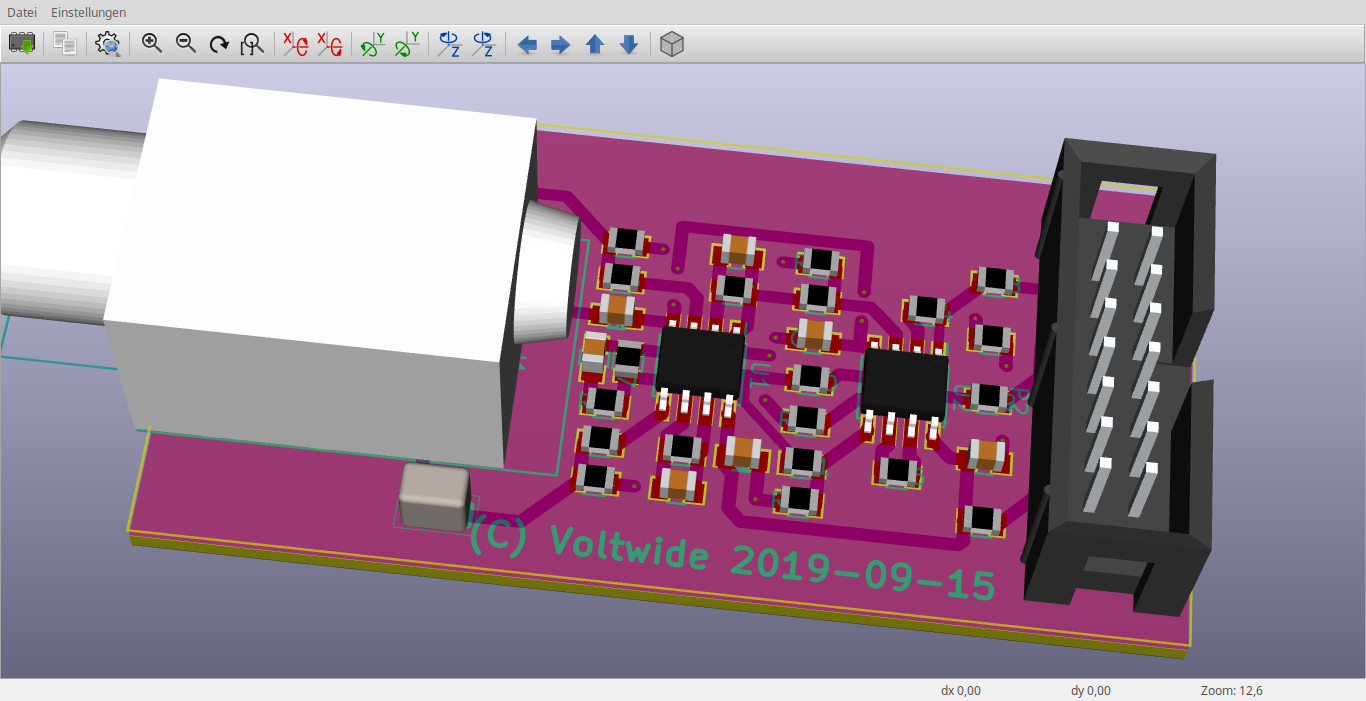Open the Einstellungen menu
This screenshot has height=701, width=1366.
point(89,12)
